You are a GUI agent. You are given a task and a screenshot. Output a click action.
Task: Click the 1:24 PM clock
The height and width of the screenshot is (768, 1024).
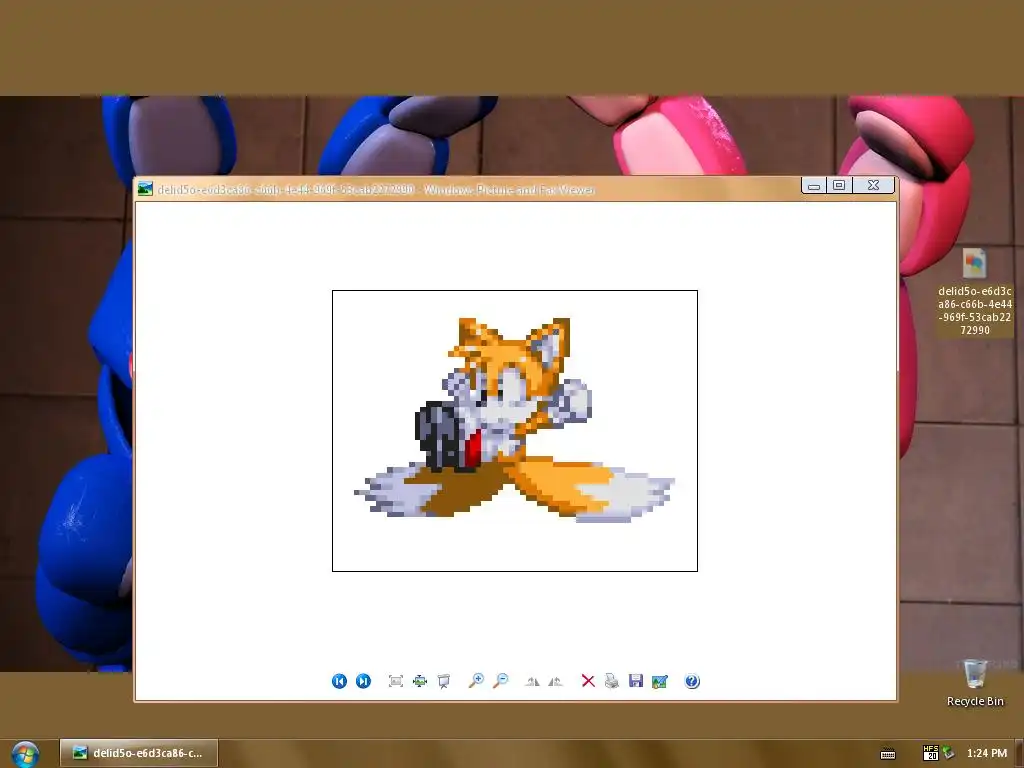point(987,753)
